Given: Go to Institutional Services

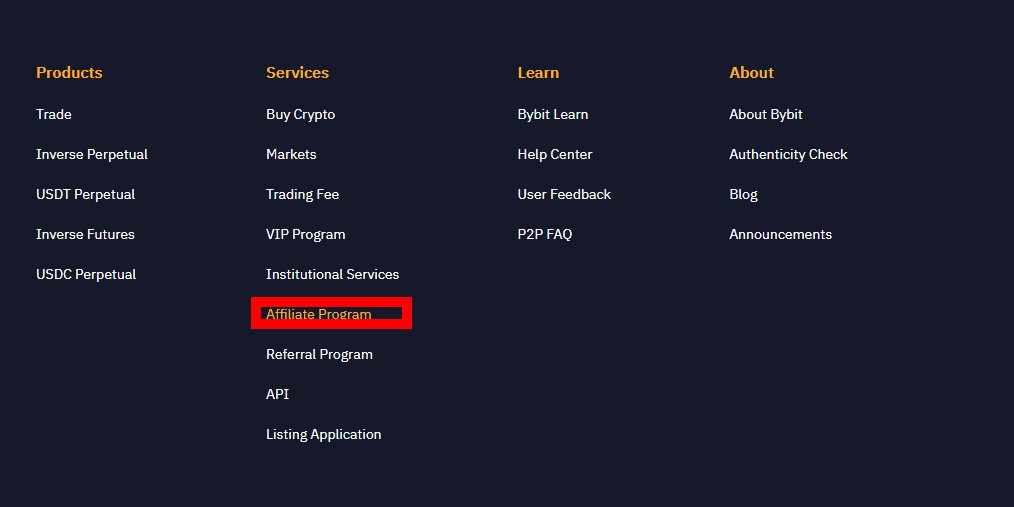Looking at the screenshot, I should [332, 275].
